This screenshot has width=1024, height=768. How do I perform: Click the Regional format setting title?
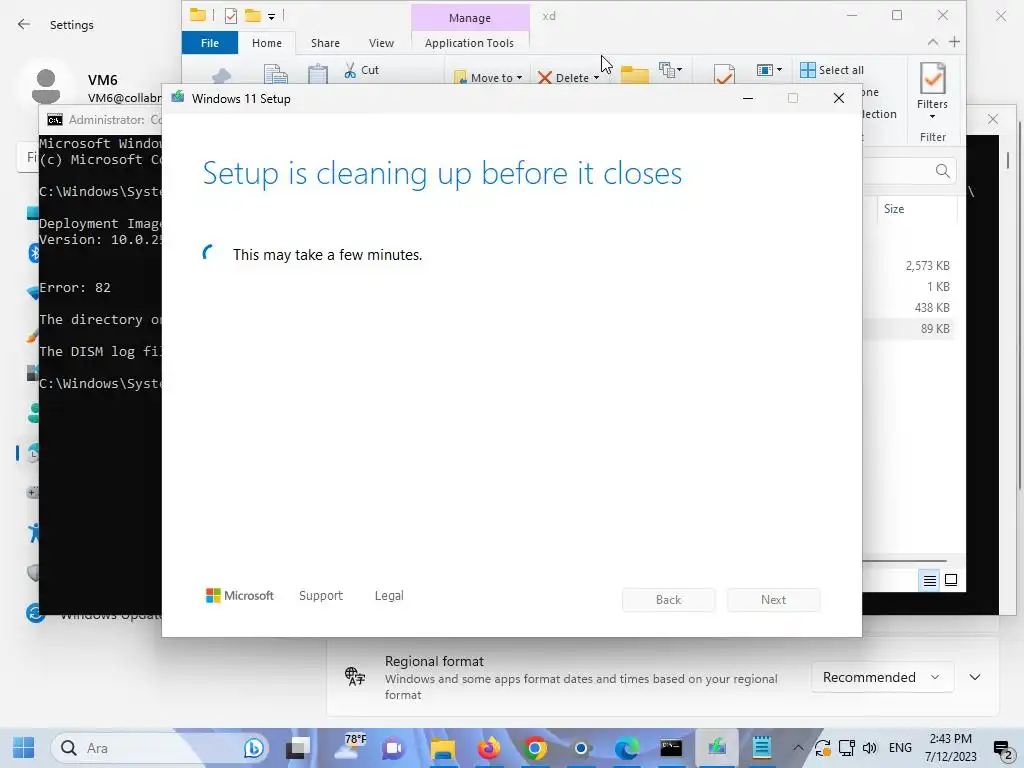(x=434, y=662)
